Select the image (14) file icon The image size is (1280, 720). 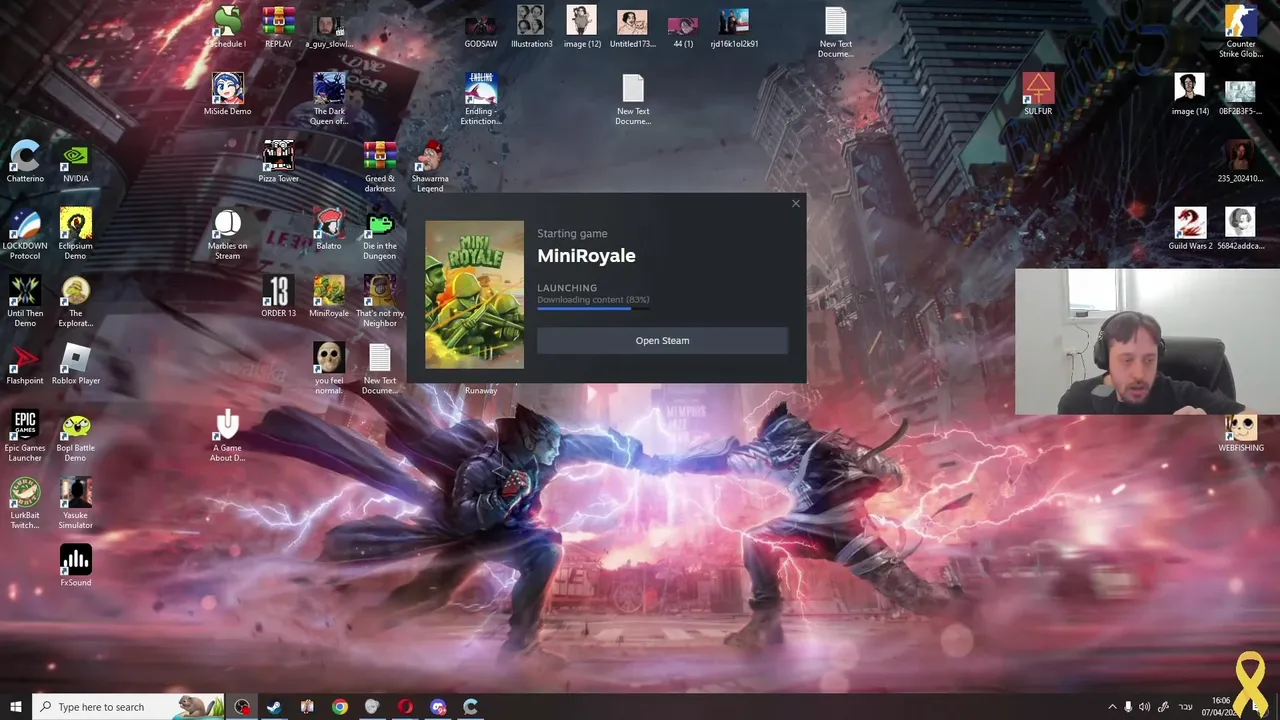[x=1190, y=94]
